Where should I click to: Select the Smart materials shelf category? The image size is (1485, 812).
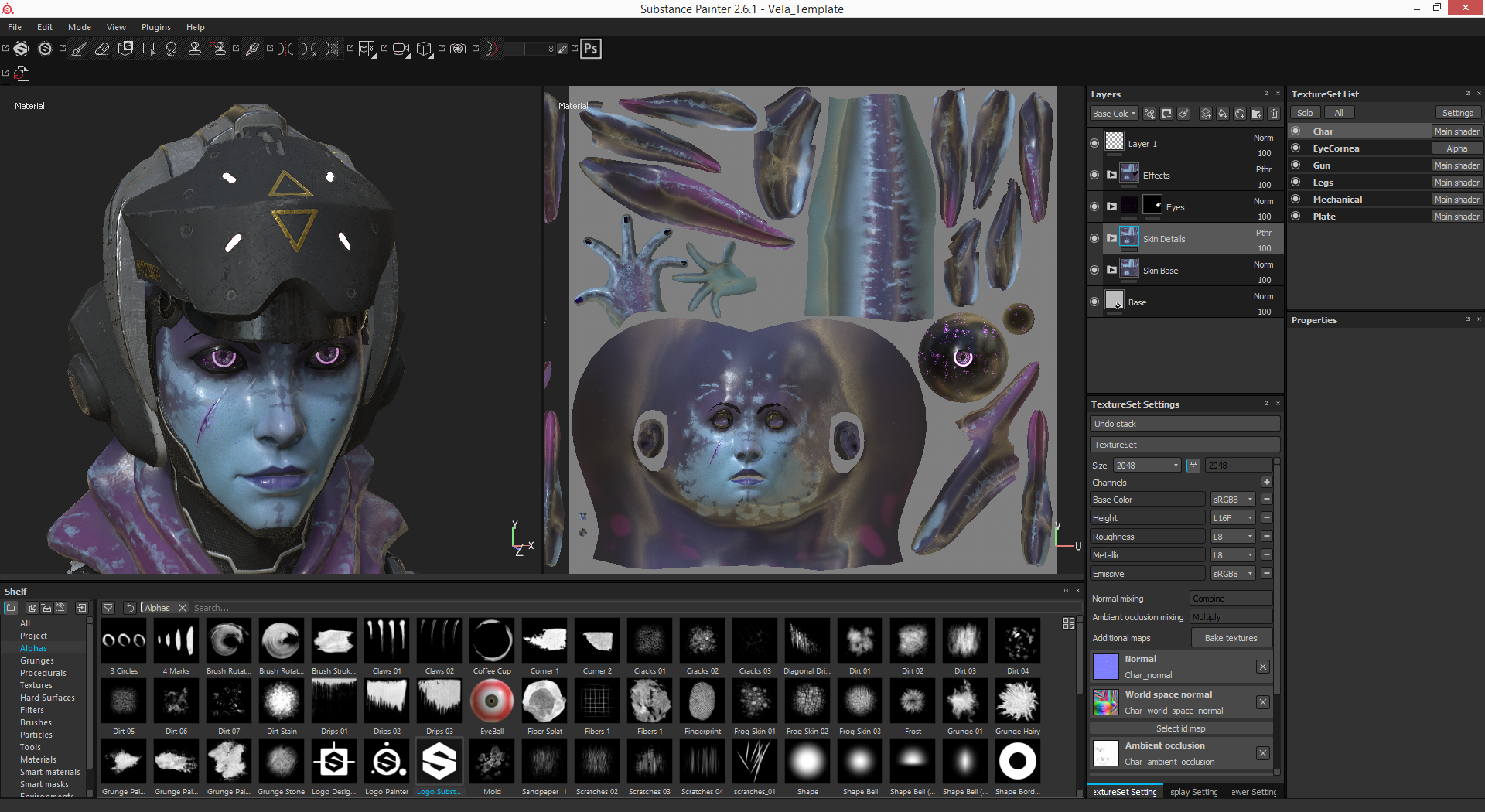point(50,772)
